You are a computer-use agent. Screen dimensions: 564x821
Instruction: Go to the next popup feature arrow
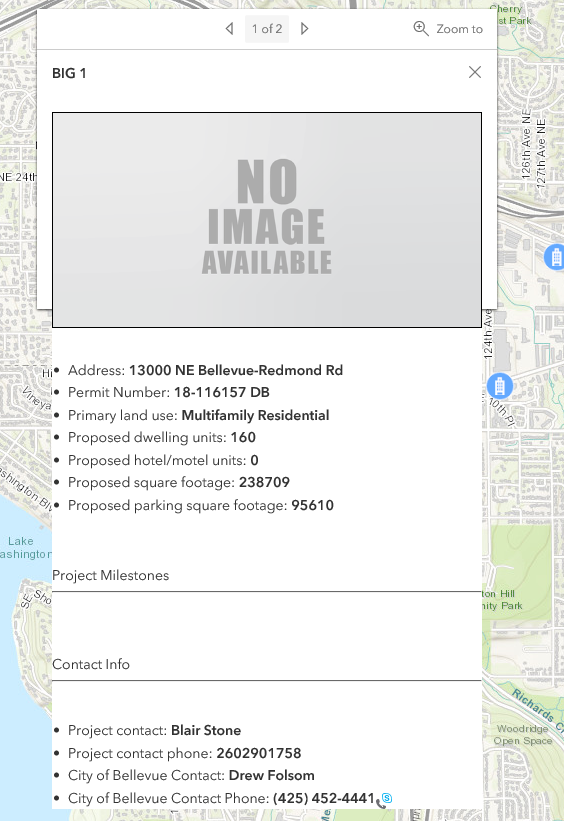tap(304, 29)
